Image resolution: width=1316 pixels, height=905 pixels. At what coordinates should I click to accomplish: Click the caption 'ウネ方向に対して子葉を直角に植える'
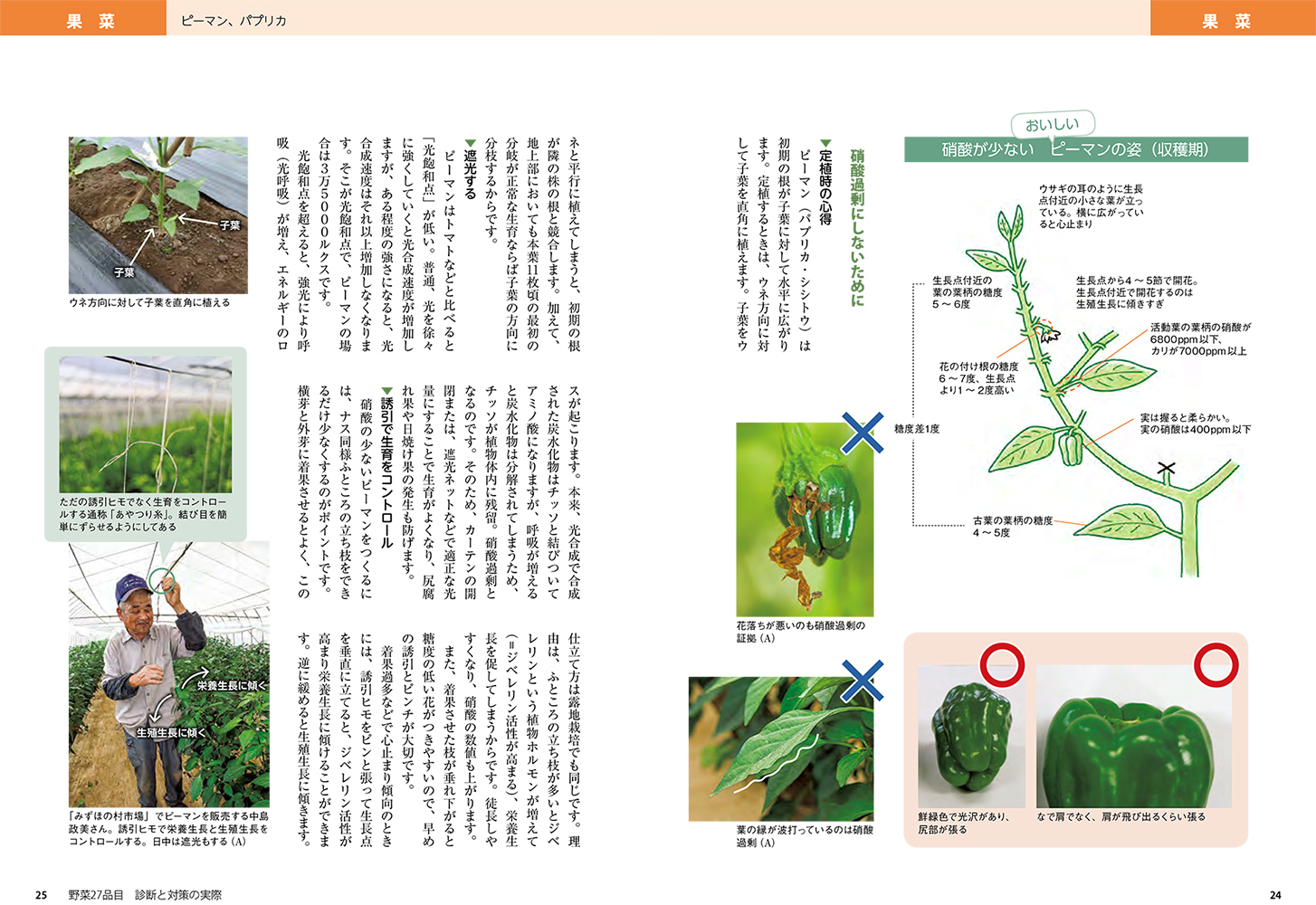pyautogui.click(x=149, y=303)
